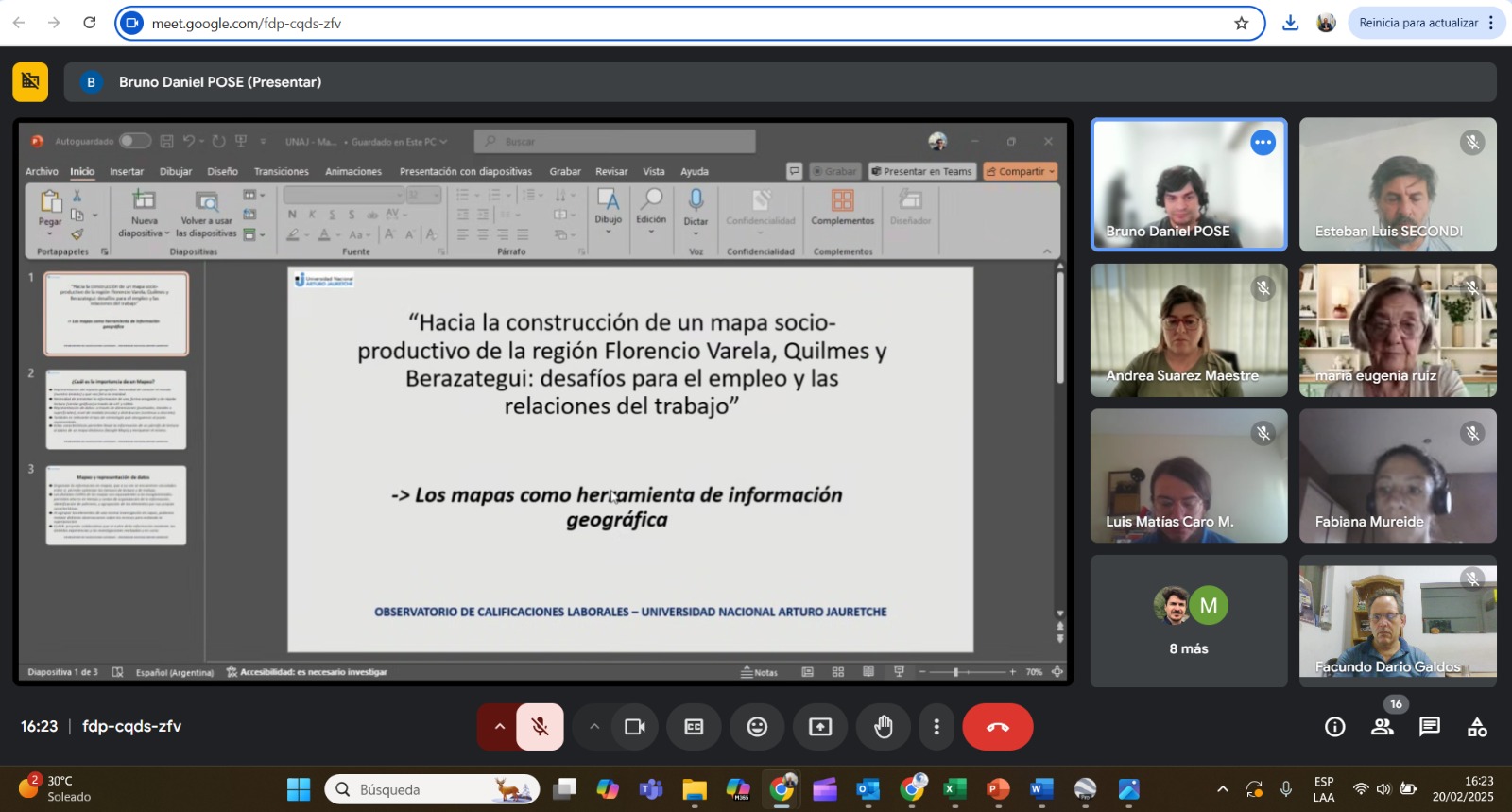The width and height of the screenshot is (1512, 812).
Task: Toggle closed captions on
Action: [x=694, y=727]
